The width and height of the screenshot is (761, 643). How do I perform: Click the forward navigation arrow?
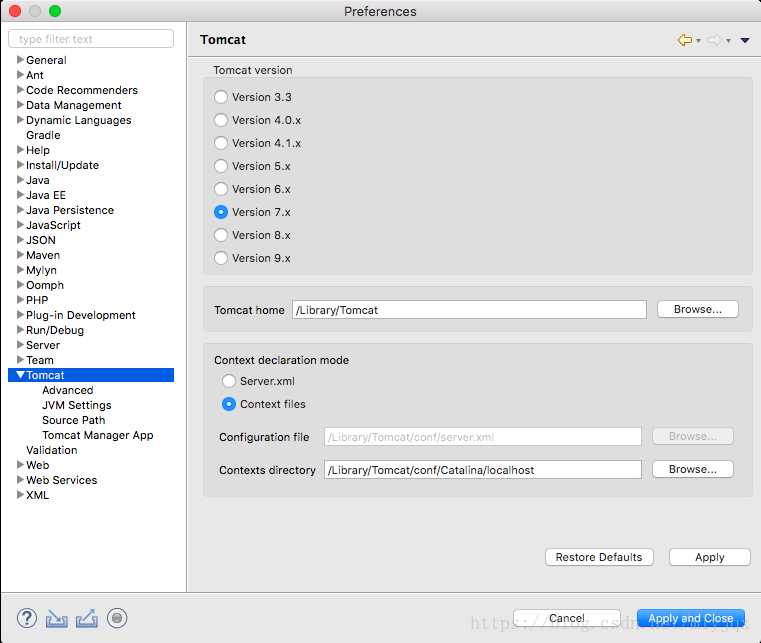[x=714, y=40]
